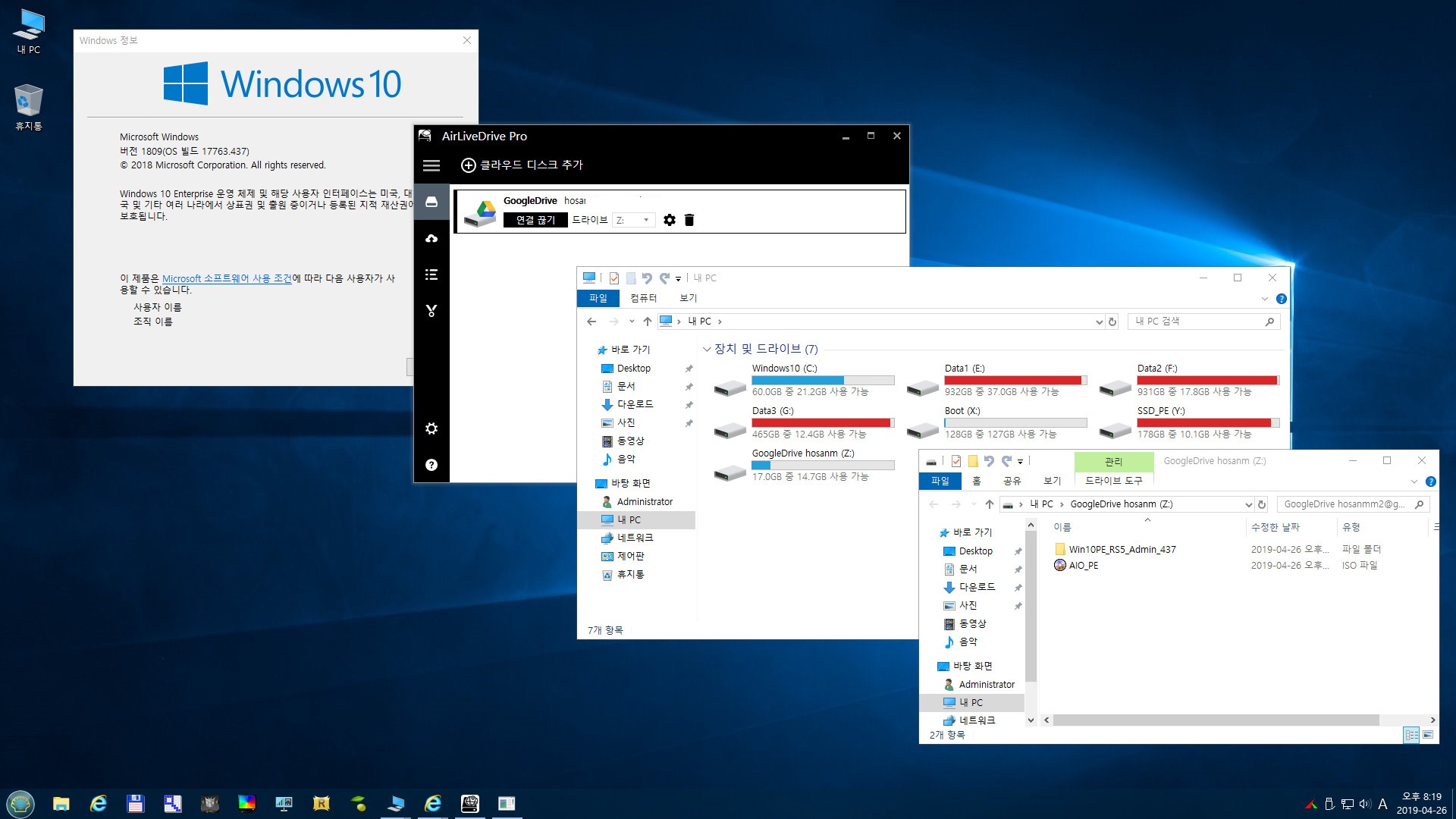Select the drives sidebar icon in AirLiveDrive
The image size is (1456, 819).
(431, 202)
